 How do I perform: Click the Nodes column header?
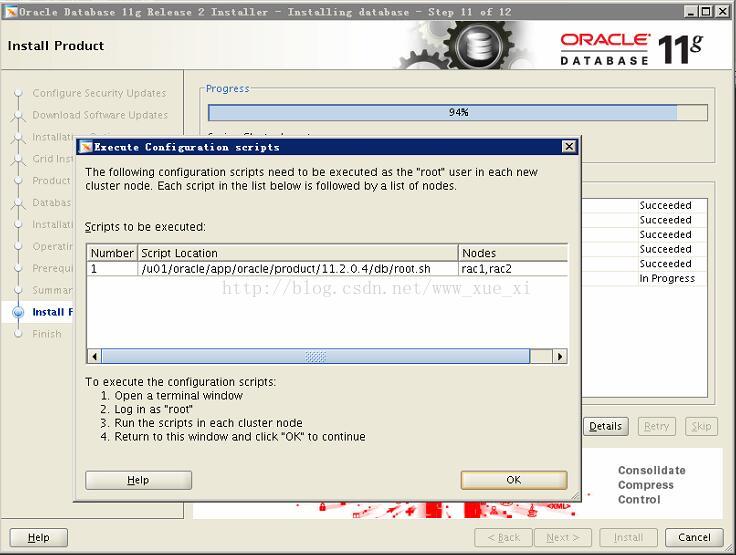pyautogui.click(x=513, y=253)
